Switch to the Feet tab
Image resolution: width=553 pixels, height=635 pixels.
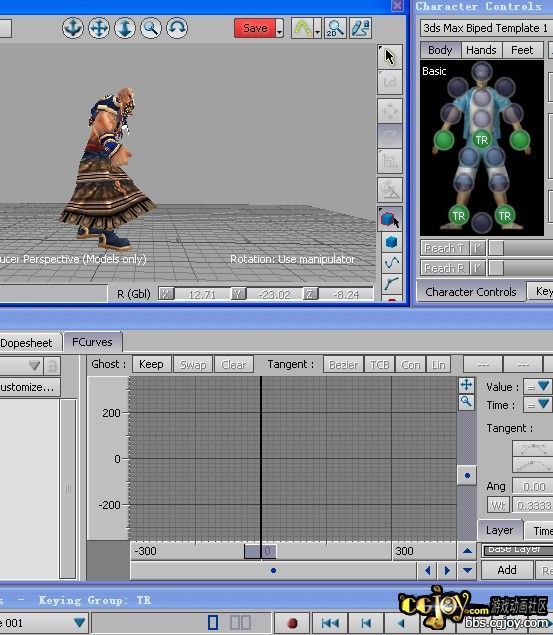coord(522,50)
